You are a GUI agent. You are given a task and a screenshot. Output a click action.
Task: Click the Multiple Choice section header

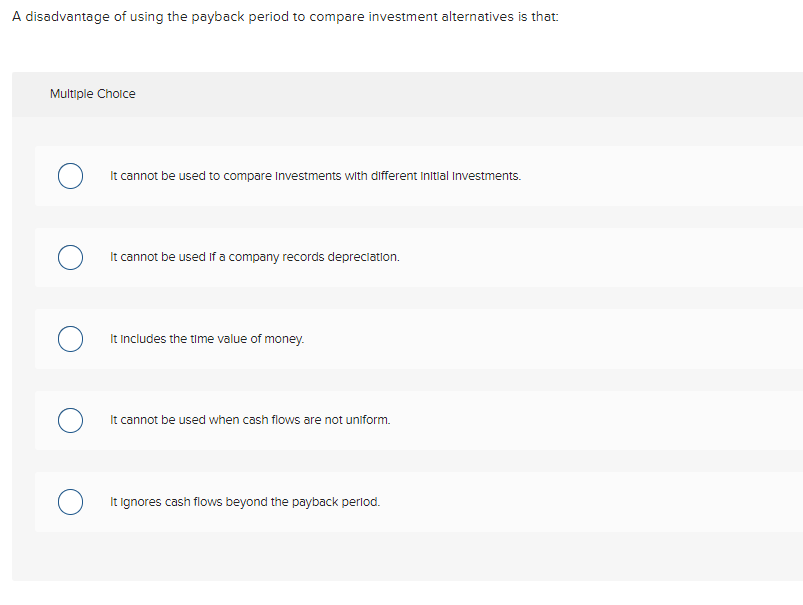(x=93, y=93)
